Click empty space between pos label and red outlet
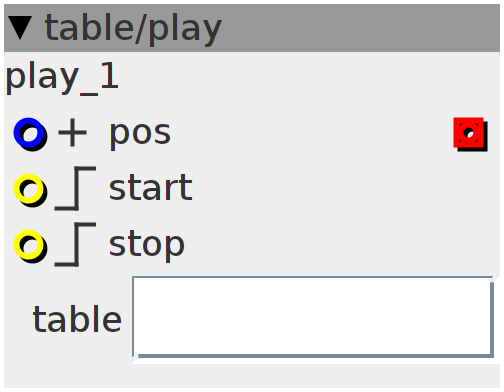This screenshot has width=504, height=392. (x=312, y=134)
